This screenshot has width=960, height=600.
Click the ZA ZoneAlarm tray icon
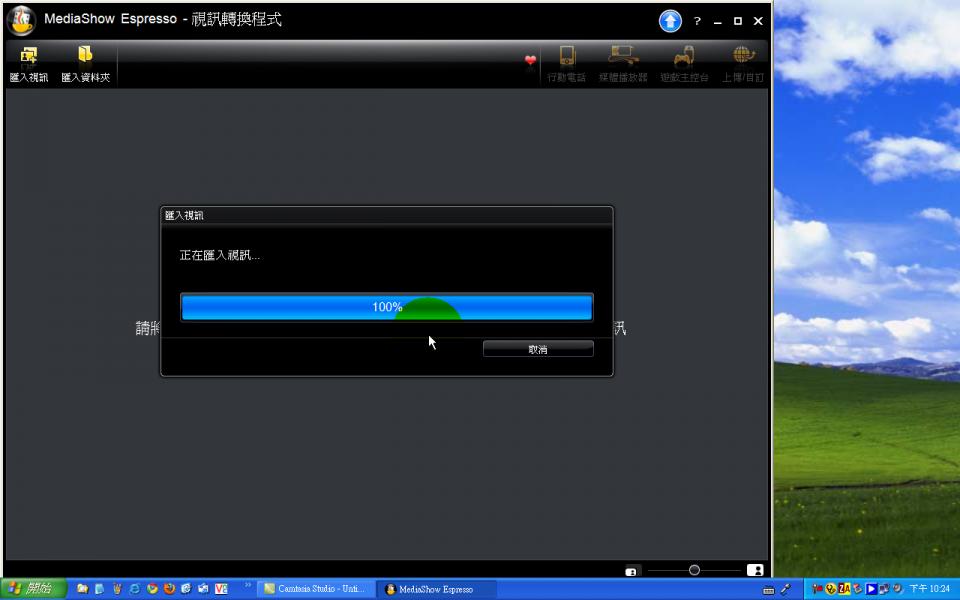tap(844, 589)
